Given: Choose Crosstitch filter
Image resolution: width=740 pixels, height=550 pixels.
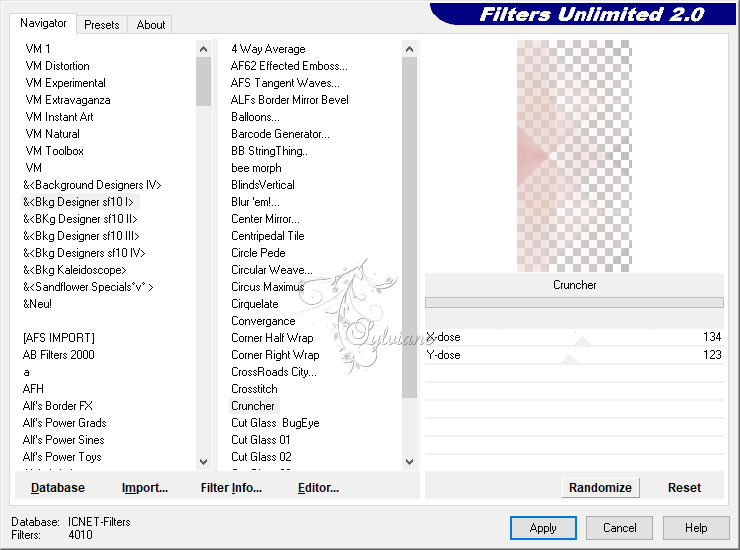Looking at the screenshot, I should coord(254,389).
